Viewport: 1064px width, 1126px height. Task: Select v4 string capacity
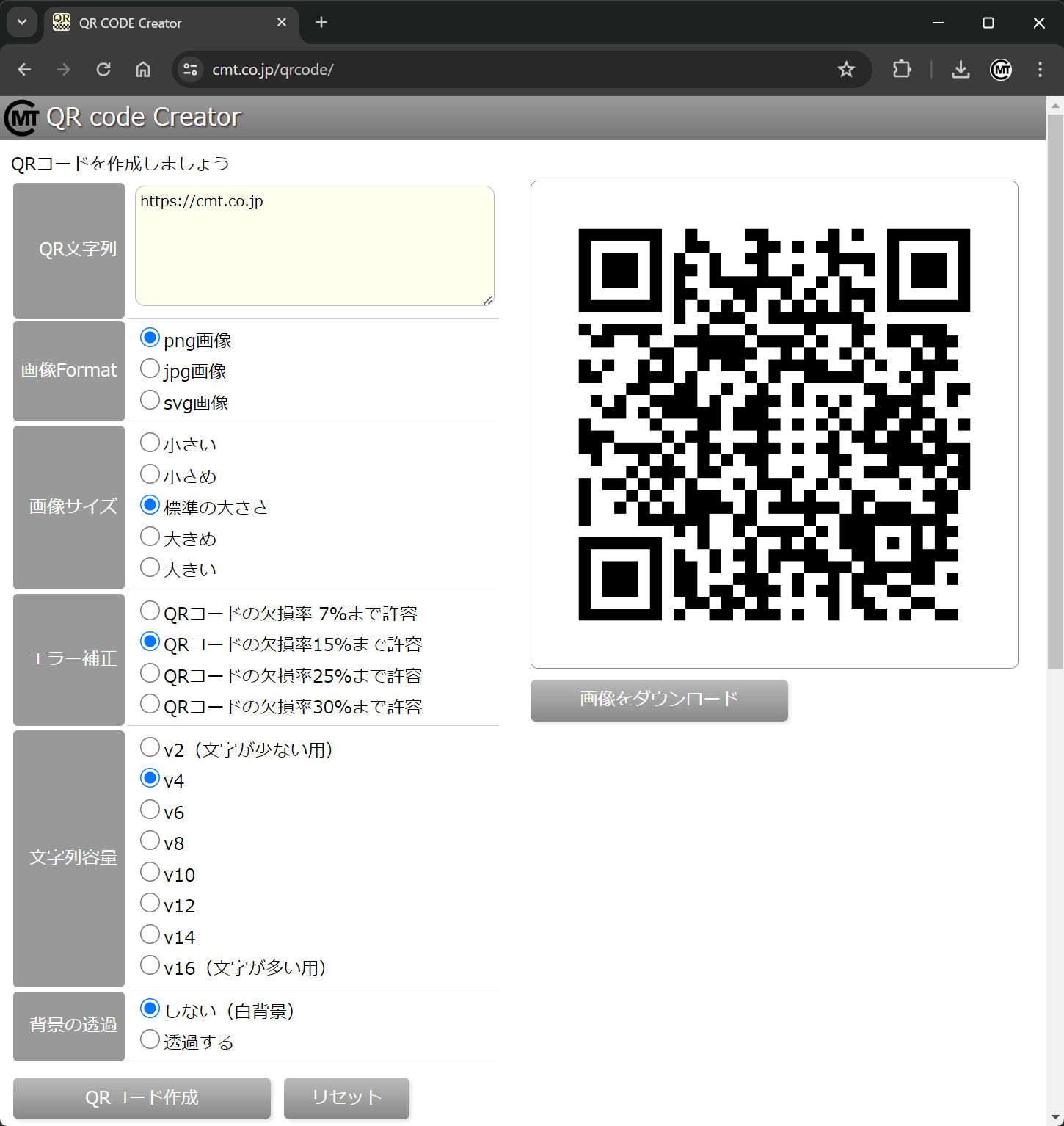click(150, 778)
